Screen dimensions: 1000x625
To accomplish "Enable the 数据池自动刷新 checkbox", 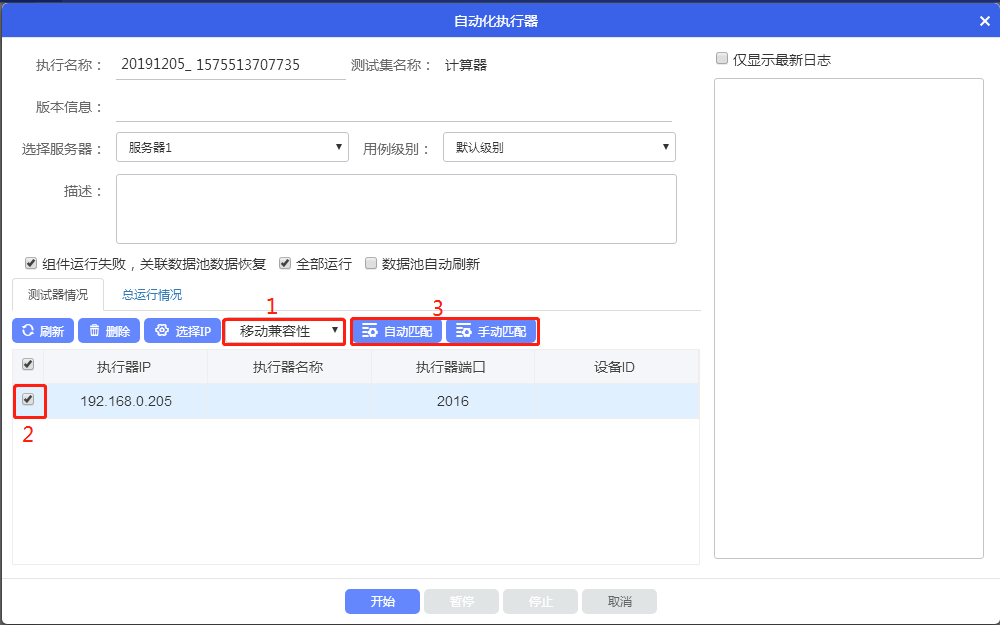I will tap(371, 264).
